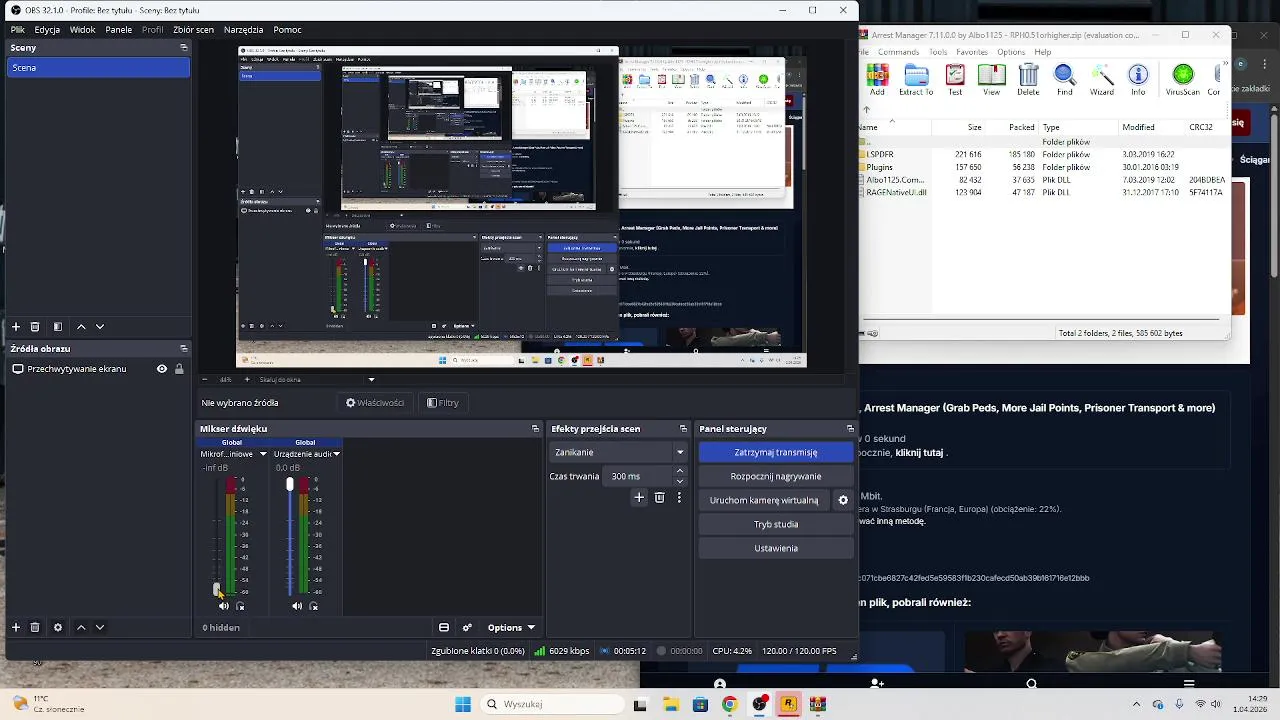Move source down in Źródła obrazu

100,627
